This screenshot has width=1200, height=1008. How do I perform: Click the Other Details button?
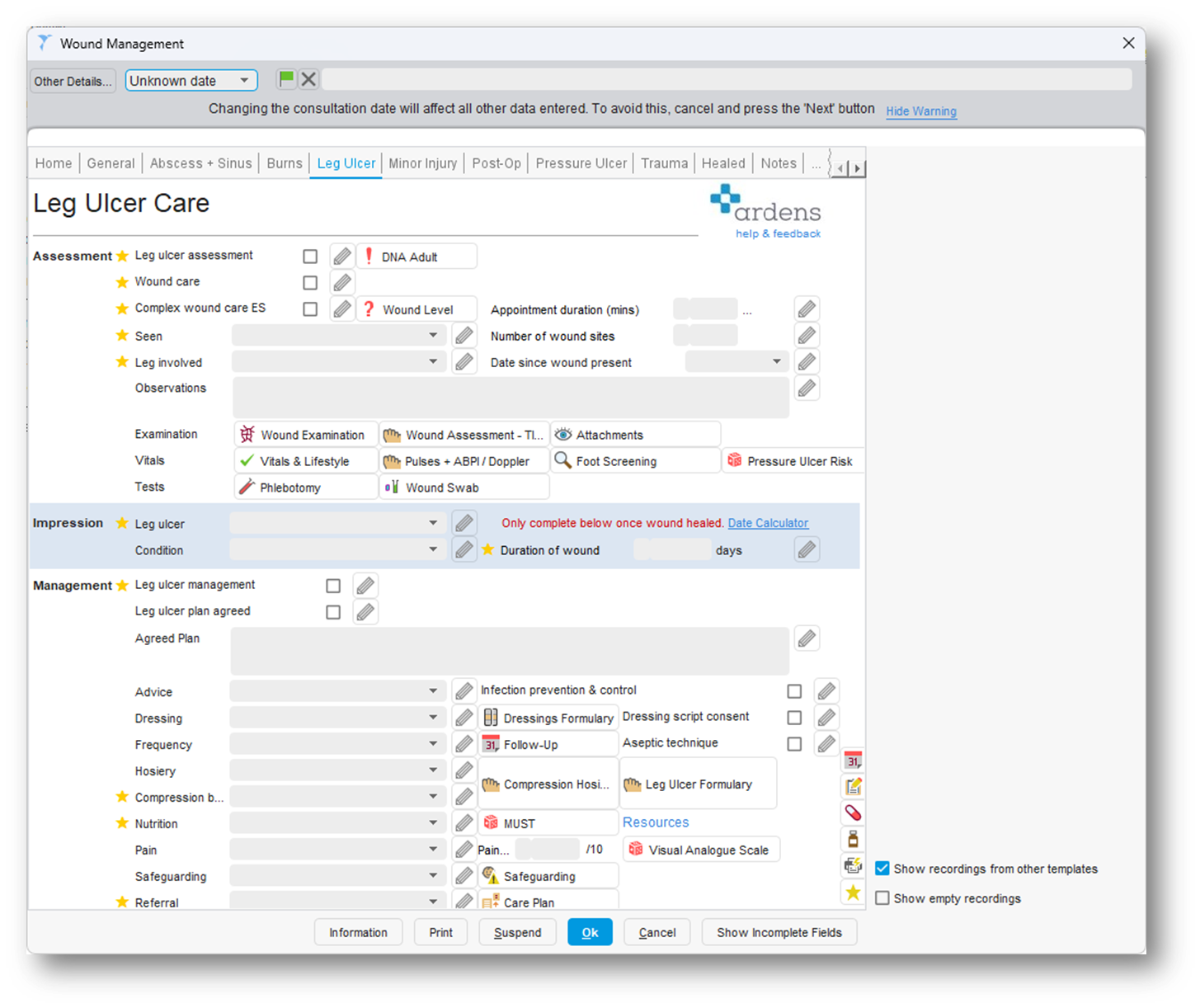point(73,81)
